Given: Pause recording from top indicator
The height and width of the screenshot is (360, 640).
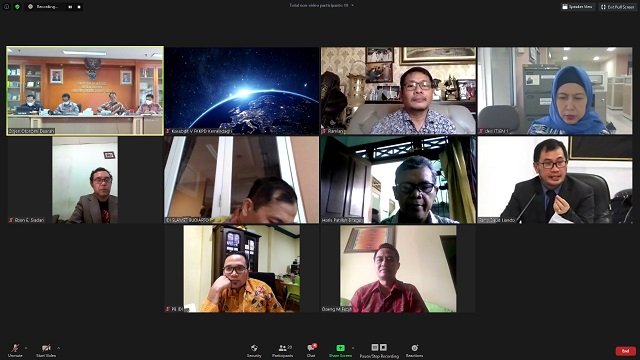Looking at the screenshot, I should [70, 7].
